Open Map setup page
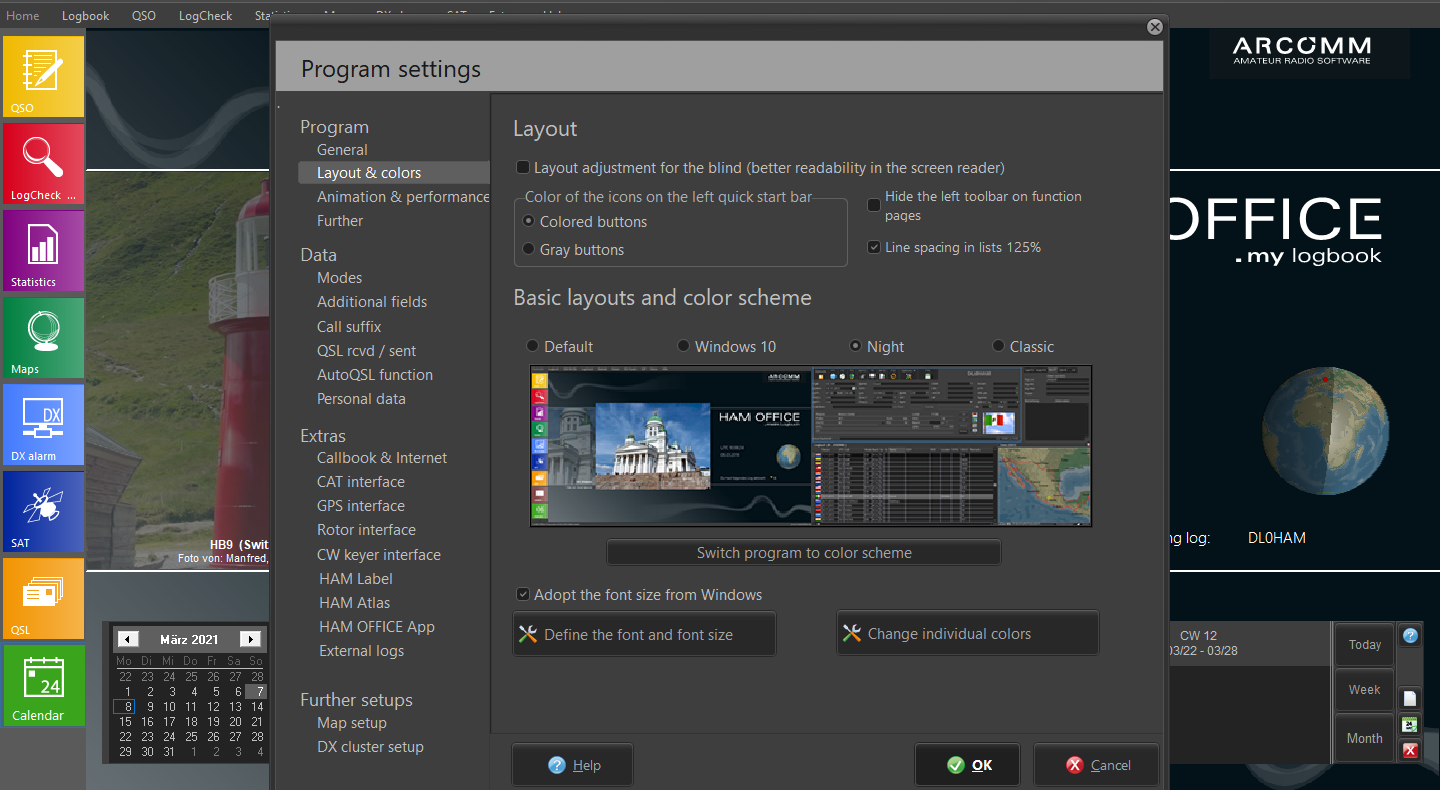Screen dimensions: 1440x790 (352, 723)
